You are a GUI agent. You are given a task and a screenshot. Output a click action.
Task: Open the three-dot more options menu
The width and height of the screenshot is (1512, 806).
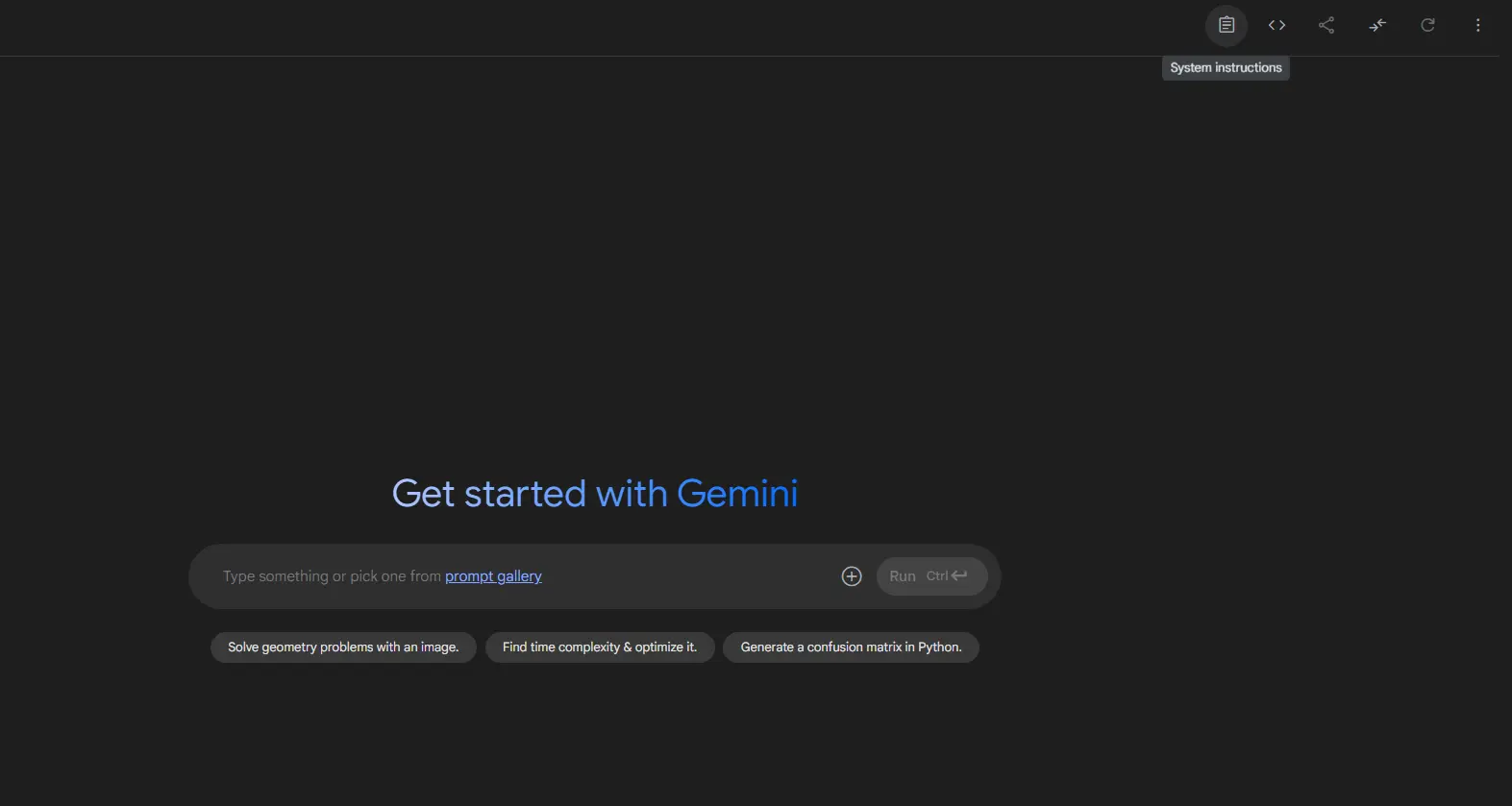[1478, 25]
